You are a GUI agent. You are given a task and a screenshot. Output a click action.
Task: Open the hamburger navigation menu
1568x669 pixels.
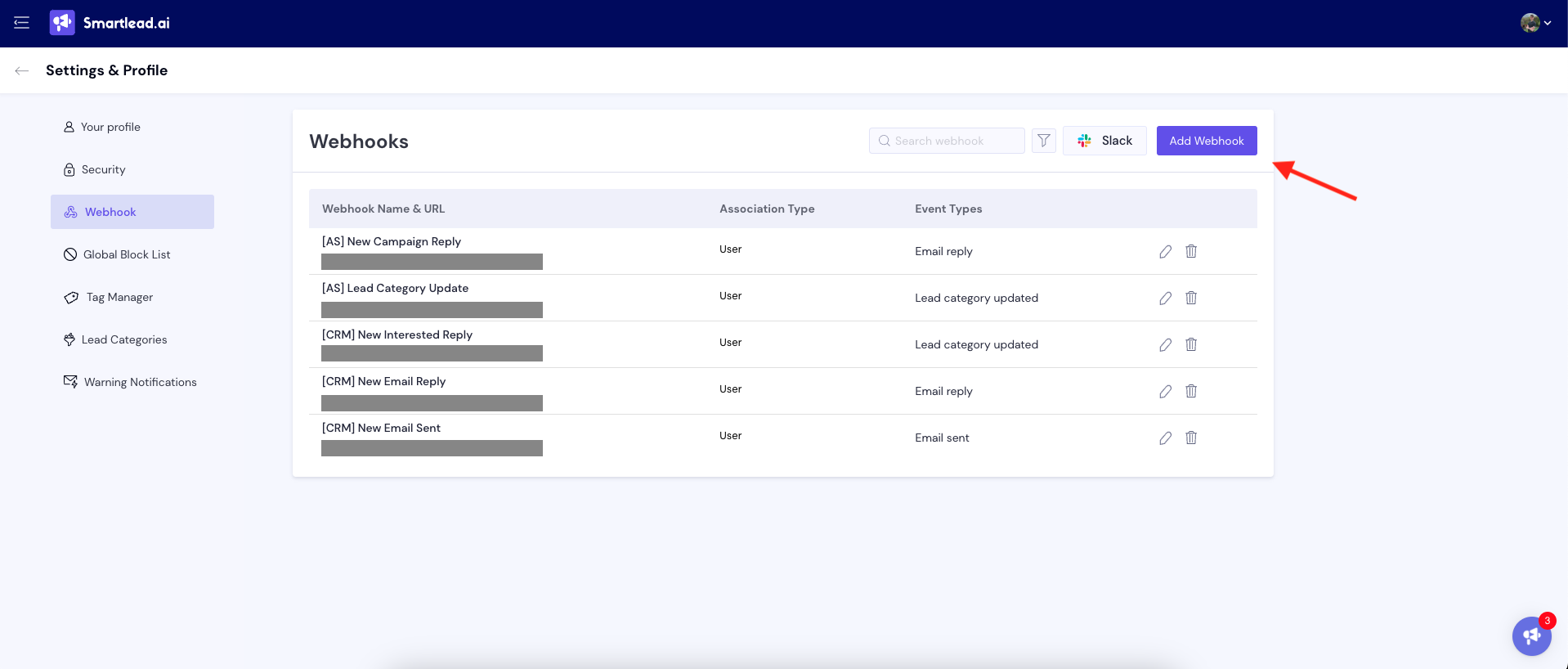click(x=22, y=23)
